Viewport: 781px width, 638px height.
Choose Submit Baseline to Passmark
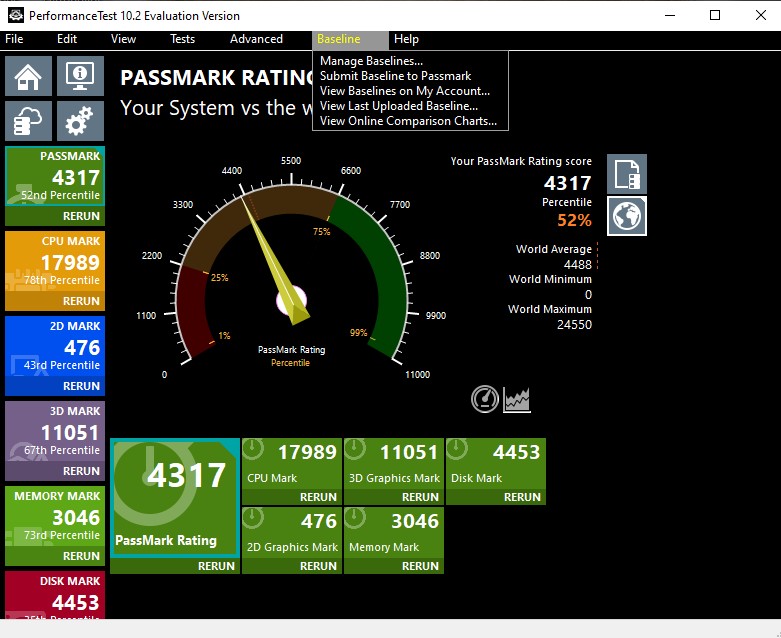pyautogui.click(x=395, y=76)
